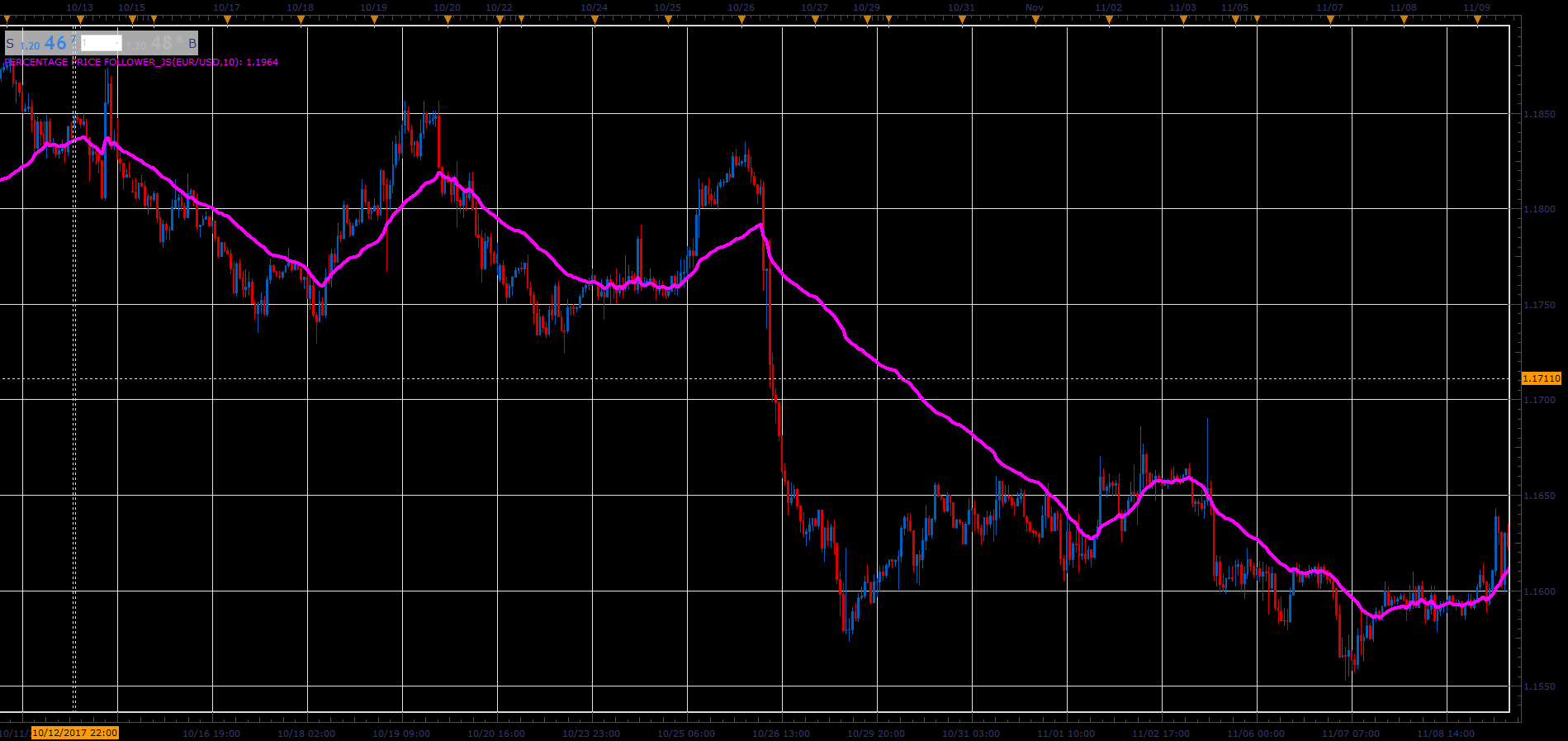Click the 10/20 16:00 time axis label
This screenshot has height=741, width=1568.
pyautogui.click(x=496, y=734)
